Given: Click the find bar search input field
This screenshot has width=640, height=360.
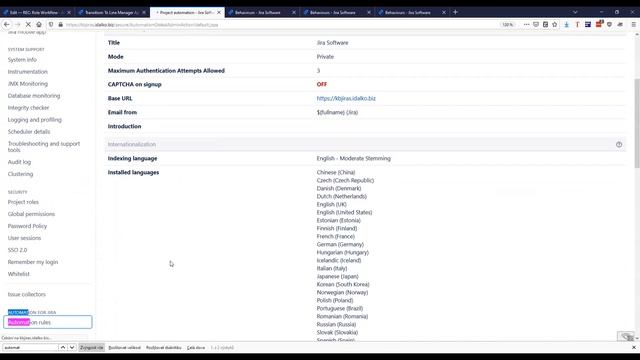Looking at the screenshot, I should click(x=31, y=348).
